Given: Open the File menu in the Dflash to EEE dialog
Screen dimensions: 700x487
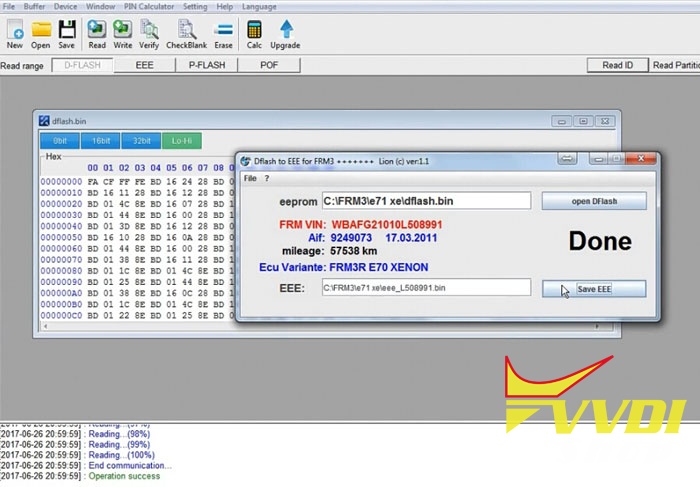Looking at the screenshot, I should [250, 178].
